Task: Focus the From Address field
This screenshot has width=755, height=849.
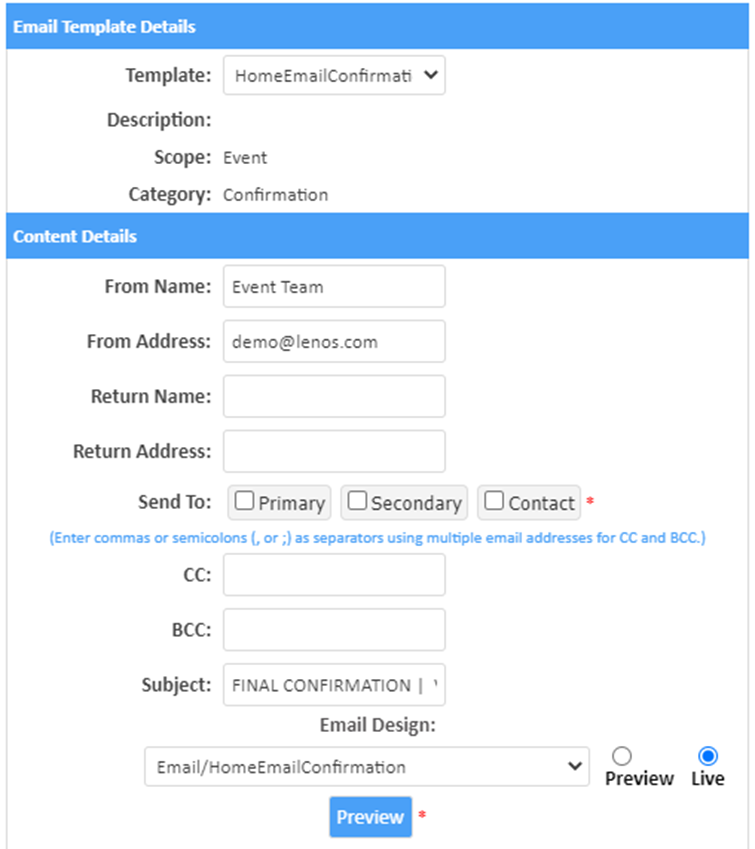Action: [x=334, y=342]
